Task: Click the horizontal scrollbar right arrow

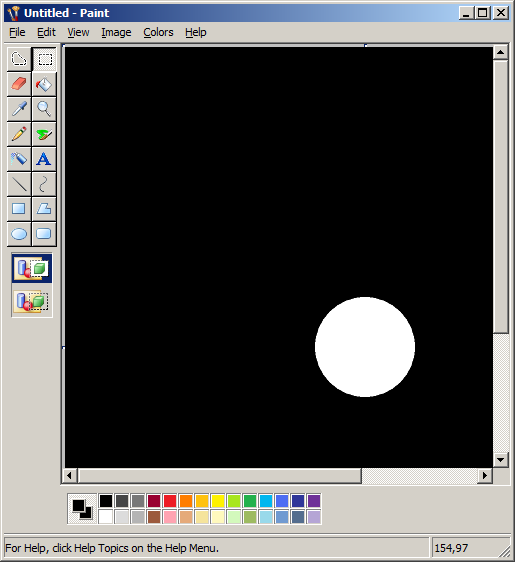Action: 485,476
